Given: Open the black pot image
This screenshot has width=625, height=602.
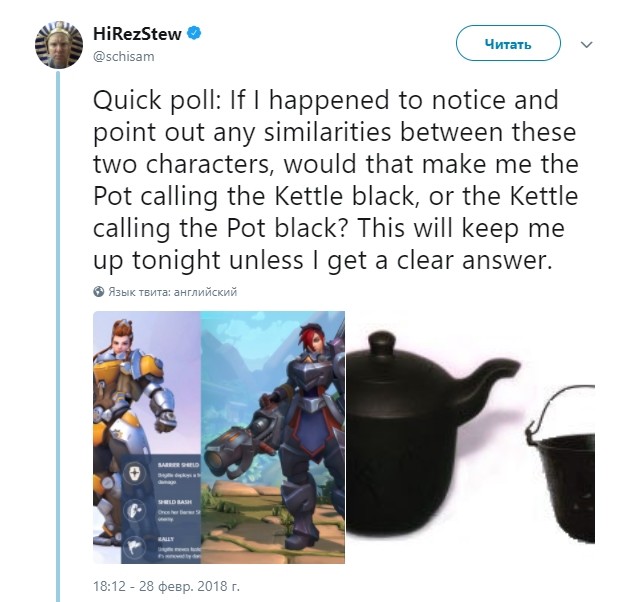Looking at the screenshot, I should pos(562,464).
